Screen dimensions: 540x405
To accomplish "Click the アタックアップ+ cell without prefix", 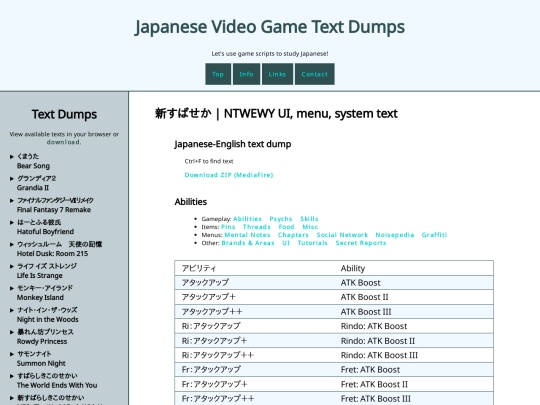I will click(255, 297).
